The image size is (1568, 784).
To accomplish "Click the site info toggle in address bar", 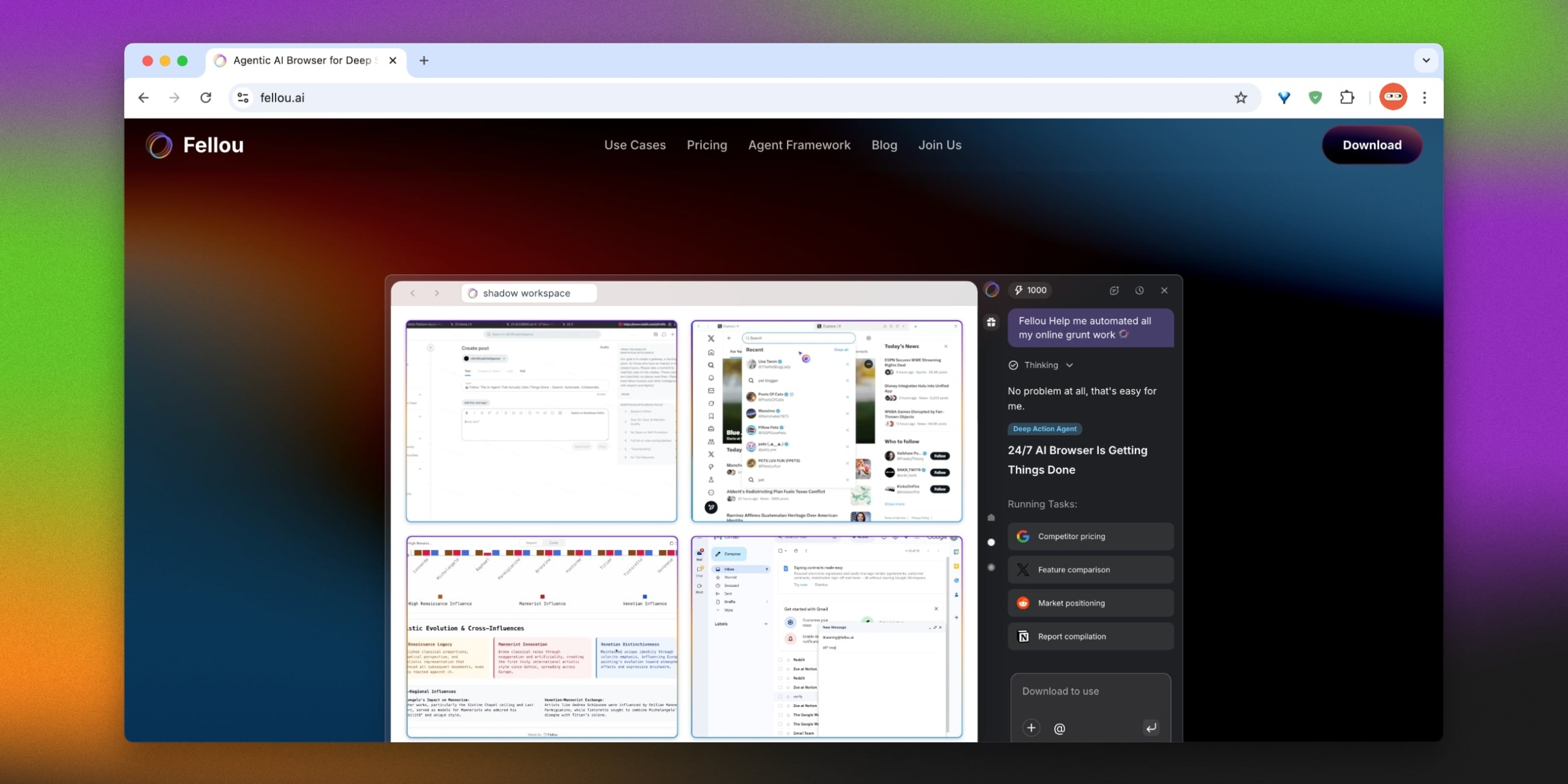I will click(x=243, y=97).
